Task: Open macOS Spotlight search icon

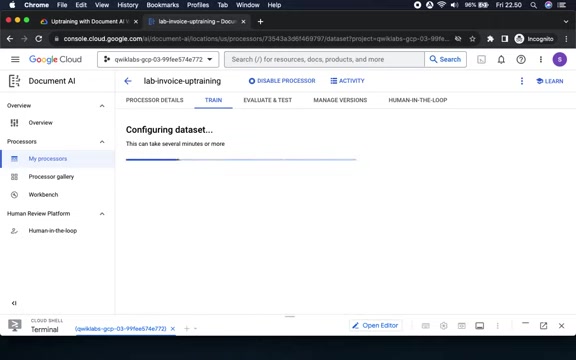Action: 533,5
